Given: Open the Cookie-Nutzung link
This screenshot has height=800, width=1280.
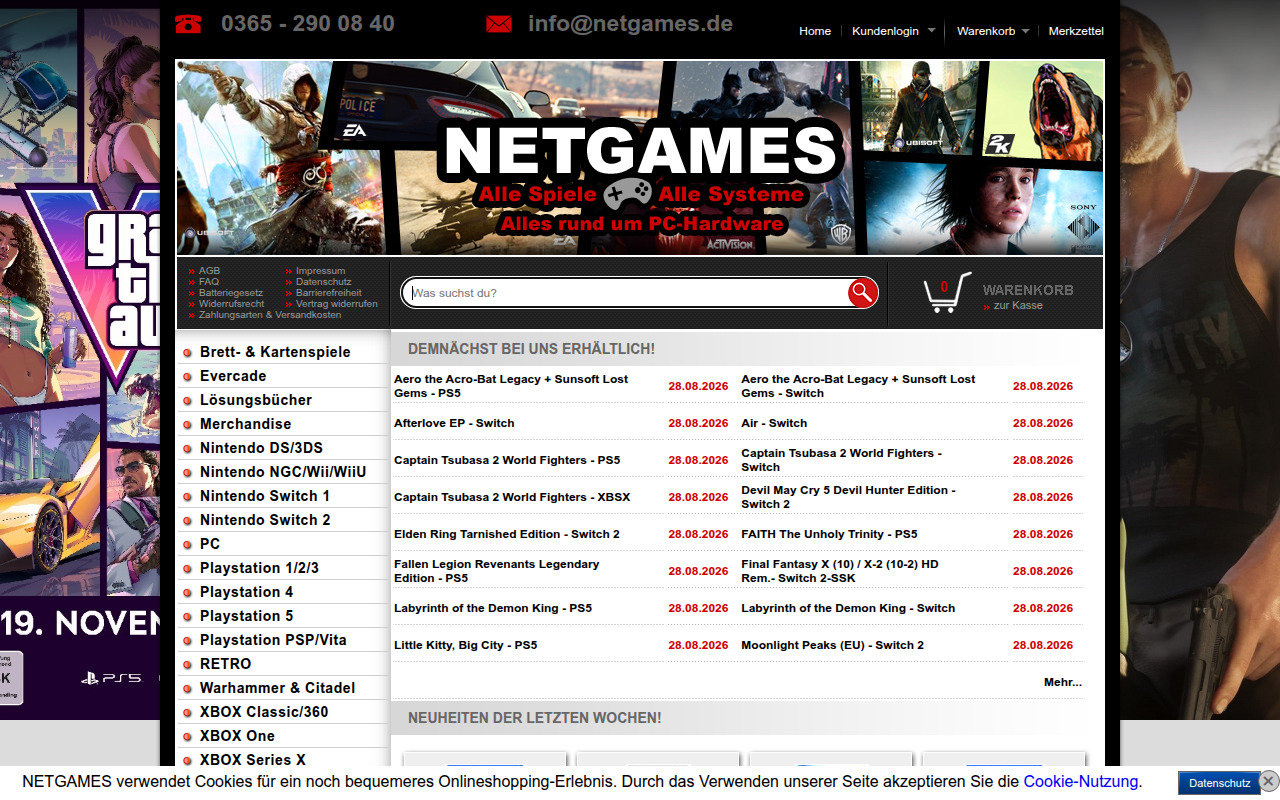Looking at the screenshot, I should click(x=1080, y=782).
